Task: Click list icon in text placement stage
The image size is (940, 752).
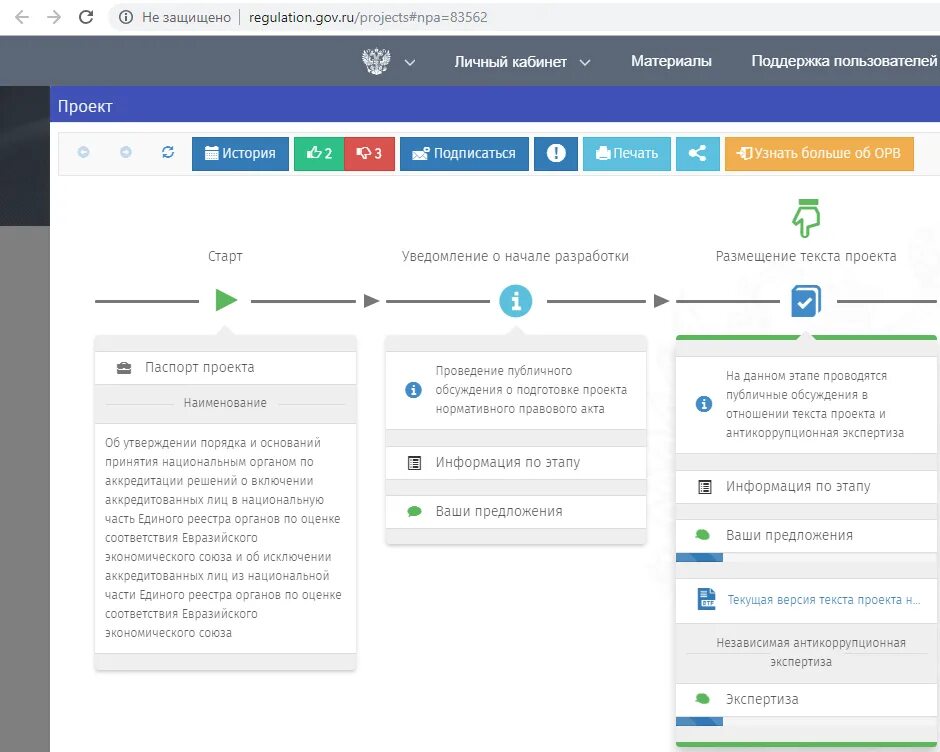Action: [704, 487]
